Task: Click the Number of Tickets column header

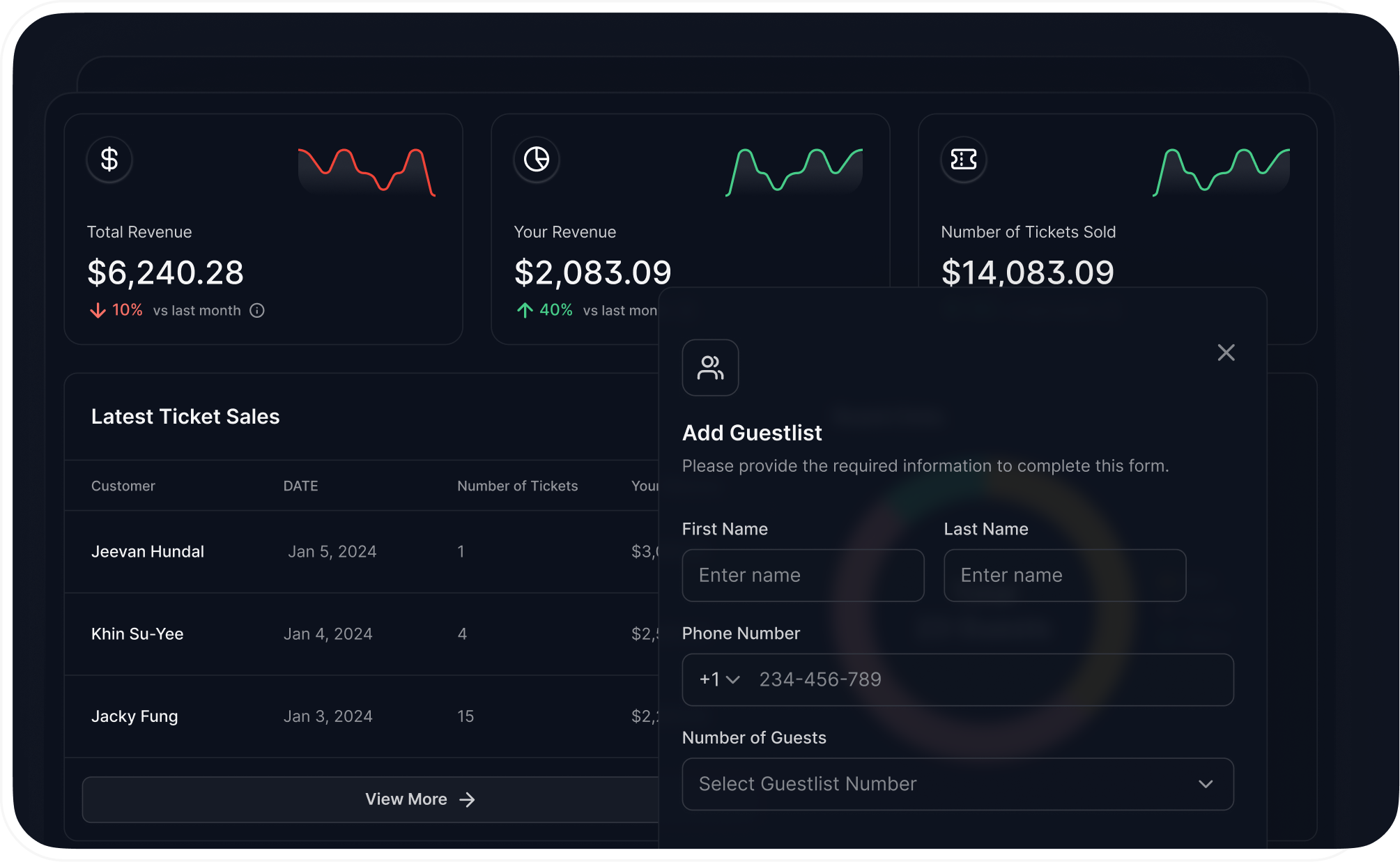Action: (517, 486)
